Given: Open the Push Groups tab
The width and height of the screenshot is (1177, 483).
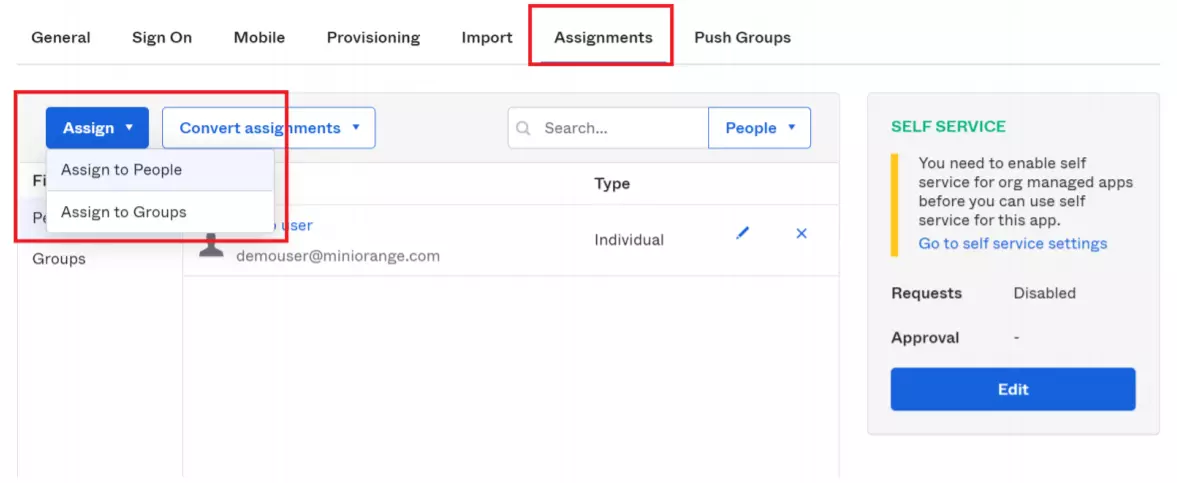Looking at the screenshot, I should (x=742, y=37).
